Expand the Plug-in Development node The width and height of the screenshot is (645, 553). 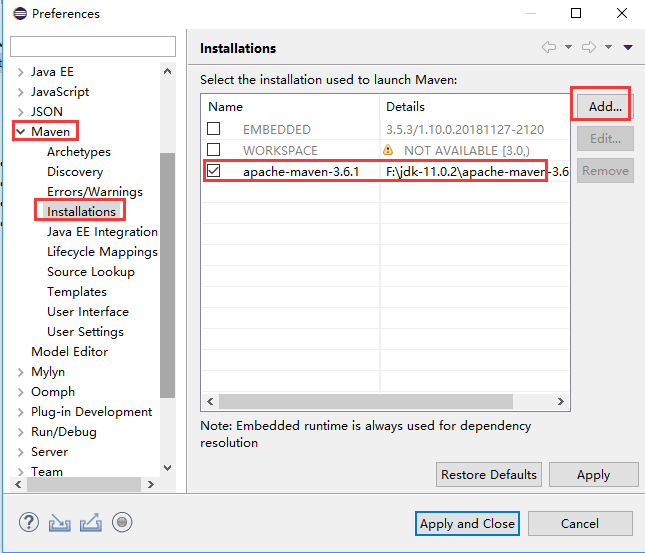[21, 412]
